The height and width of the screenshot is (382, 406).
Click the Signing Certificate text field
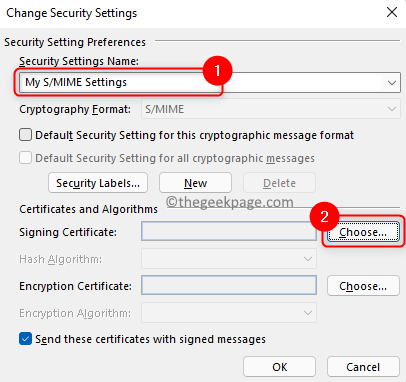coord(229,231)
